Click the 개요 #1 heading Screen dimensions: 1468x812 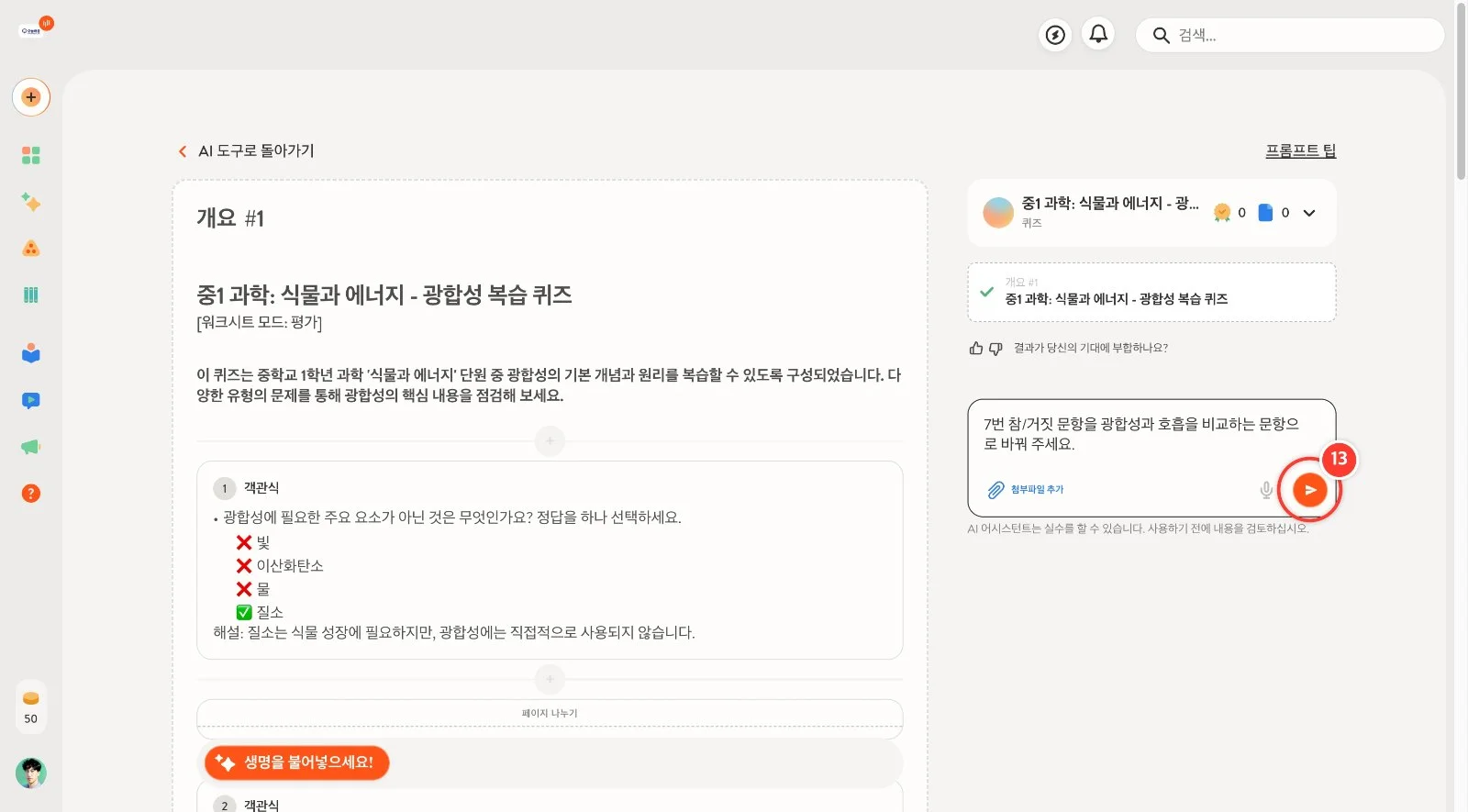[230, 218]
